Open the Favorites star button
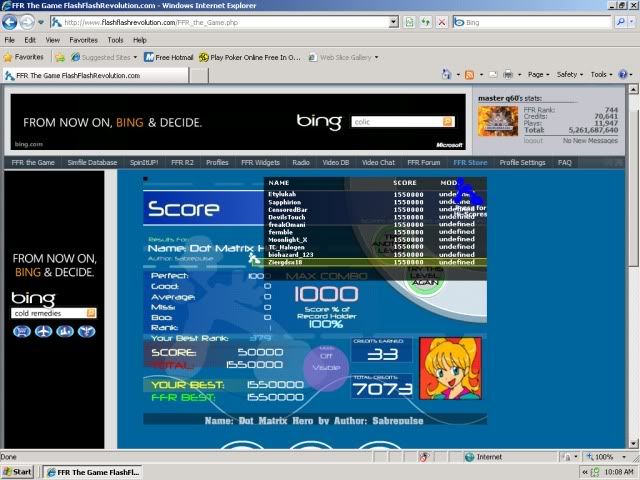 28,57
